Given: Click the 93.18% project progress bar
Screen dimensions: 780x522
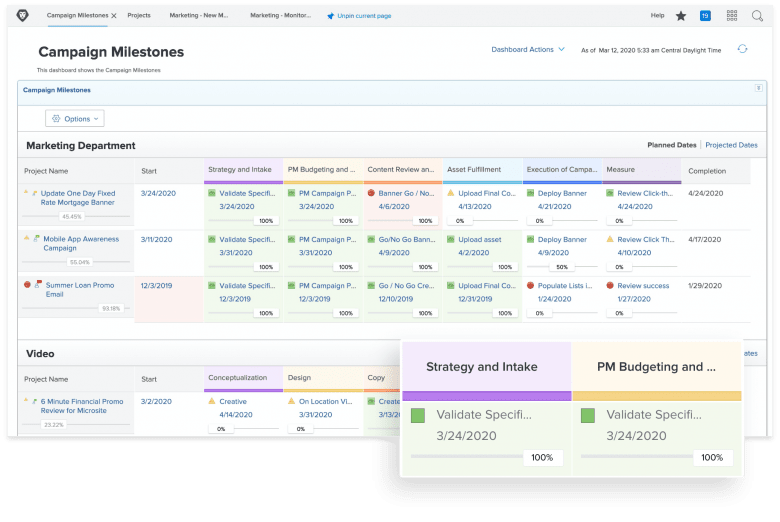Looking at the screenshot, I should coord(76,309).
